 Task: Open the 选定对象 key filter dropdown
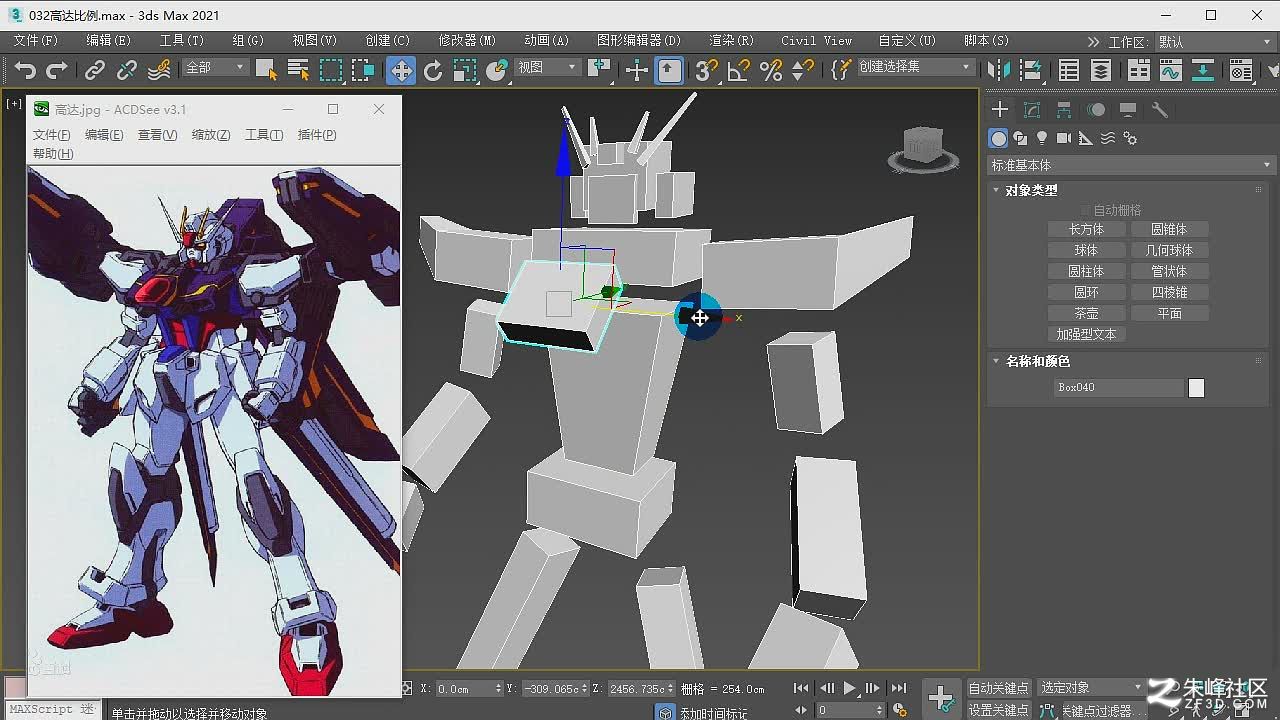[1090, 688]
